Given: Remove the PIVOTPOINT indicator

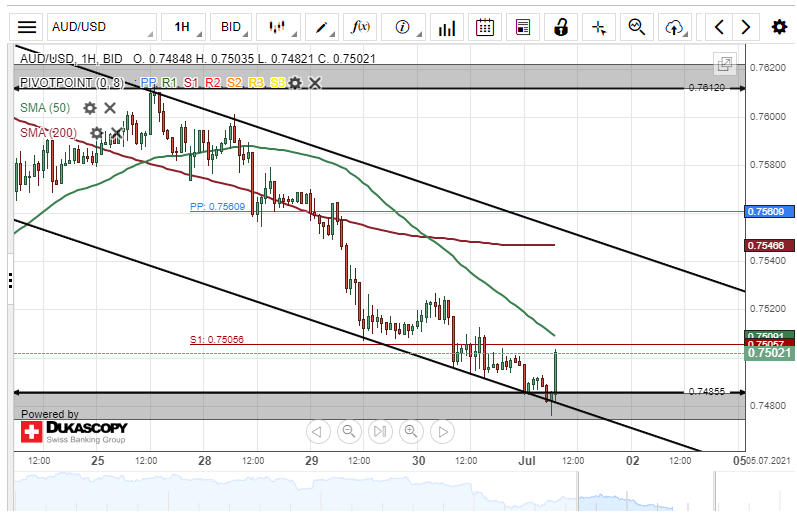Looking at the screenshot, I should pyautogui.click(x=315, y=83).
